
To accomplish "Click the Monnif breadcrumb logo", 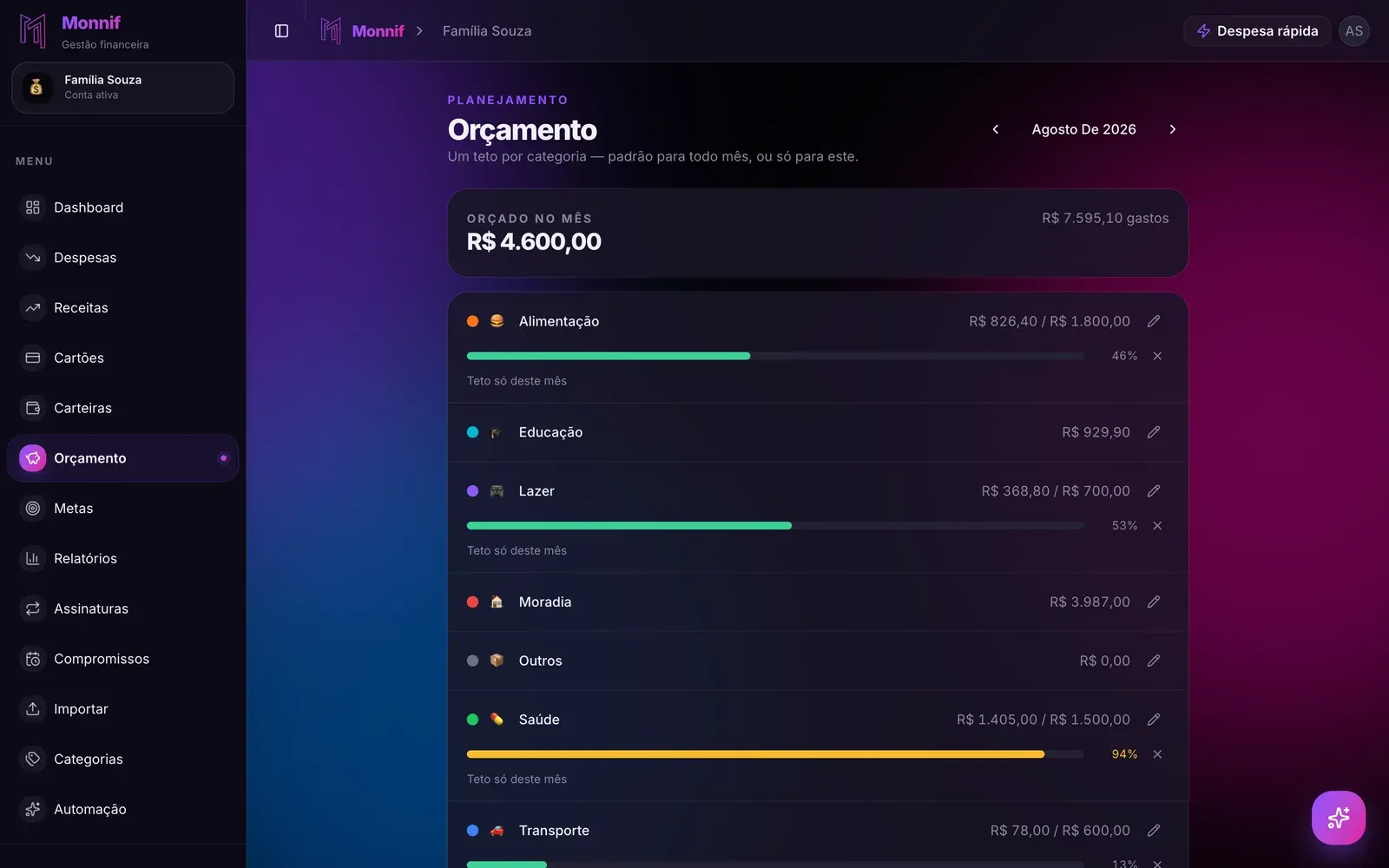I will [331, 31].
